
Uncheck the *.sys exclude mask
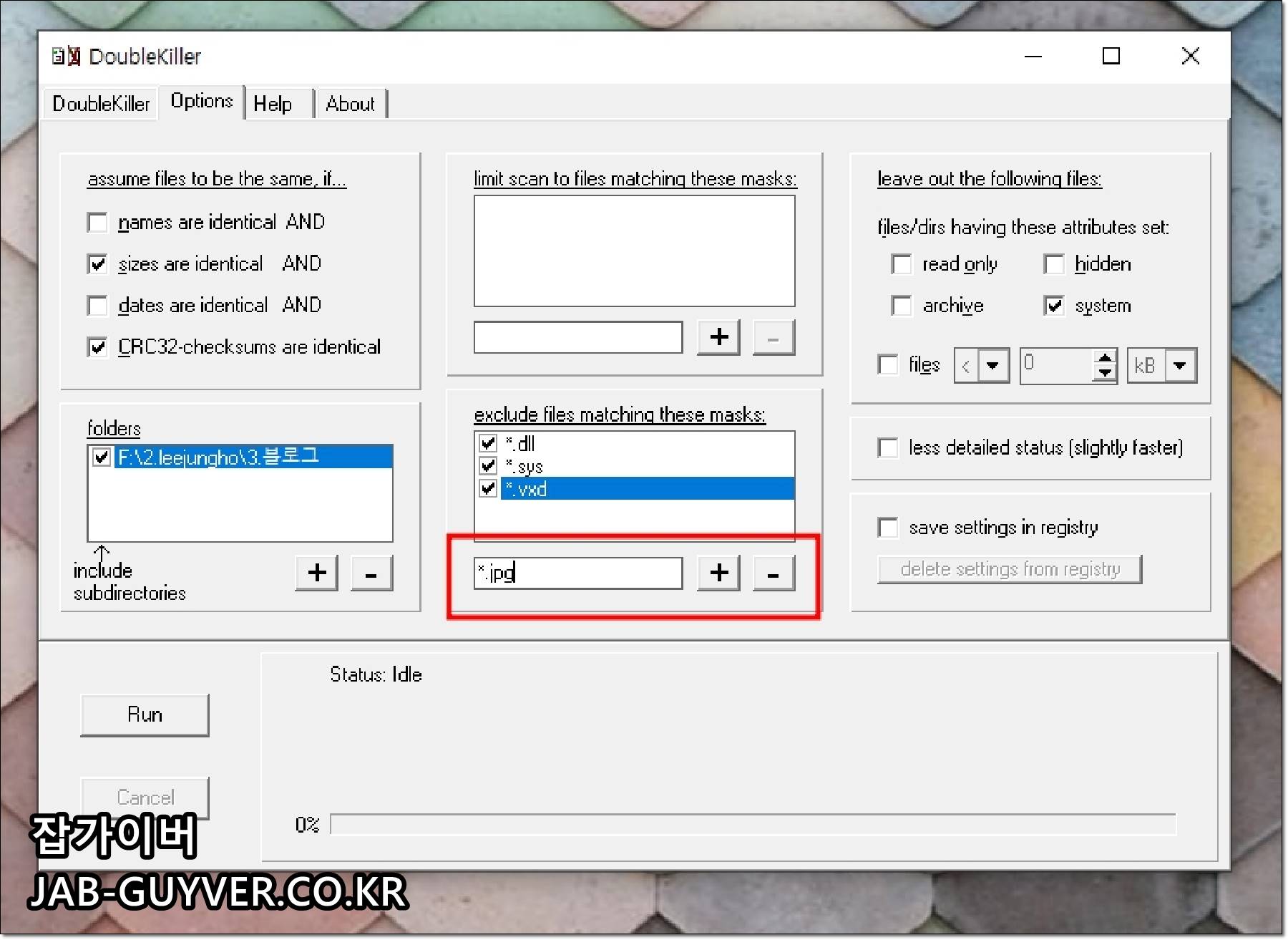tap(488, 466)
